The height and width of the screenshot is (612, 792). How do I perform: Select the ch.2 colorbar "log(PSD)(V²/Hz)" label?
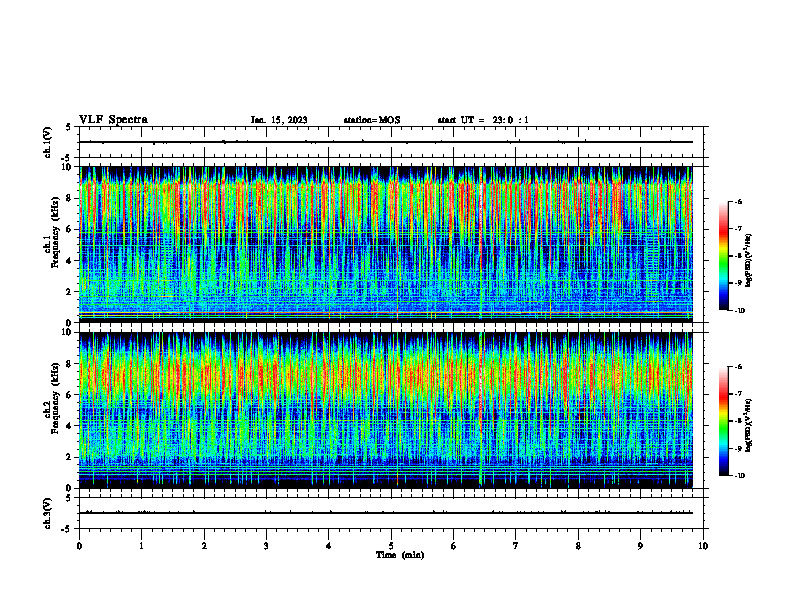point(749,426)
